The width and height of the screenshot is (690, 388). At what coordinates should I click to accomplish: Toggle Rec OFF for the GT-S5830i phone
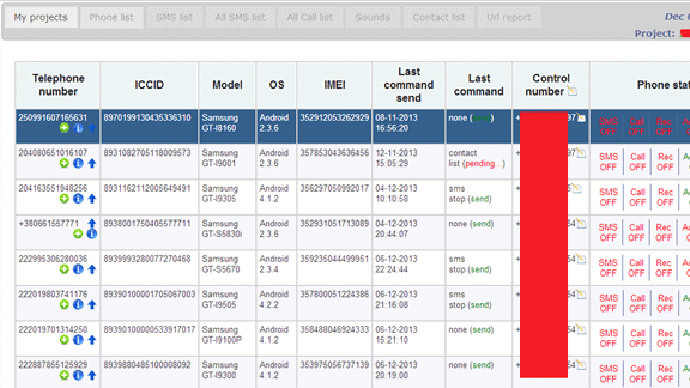pos(664,232)
